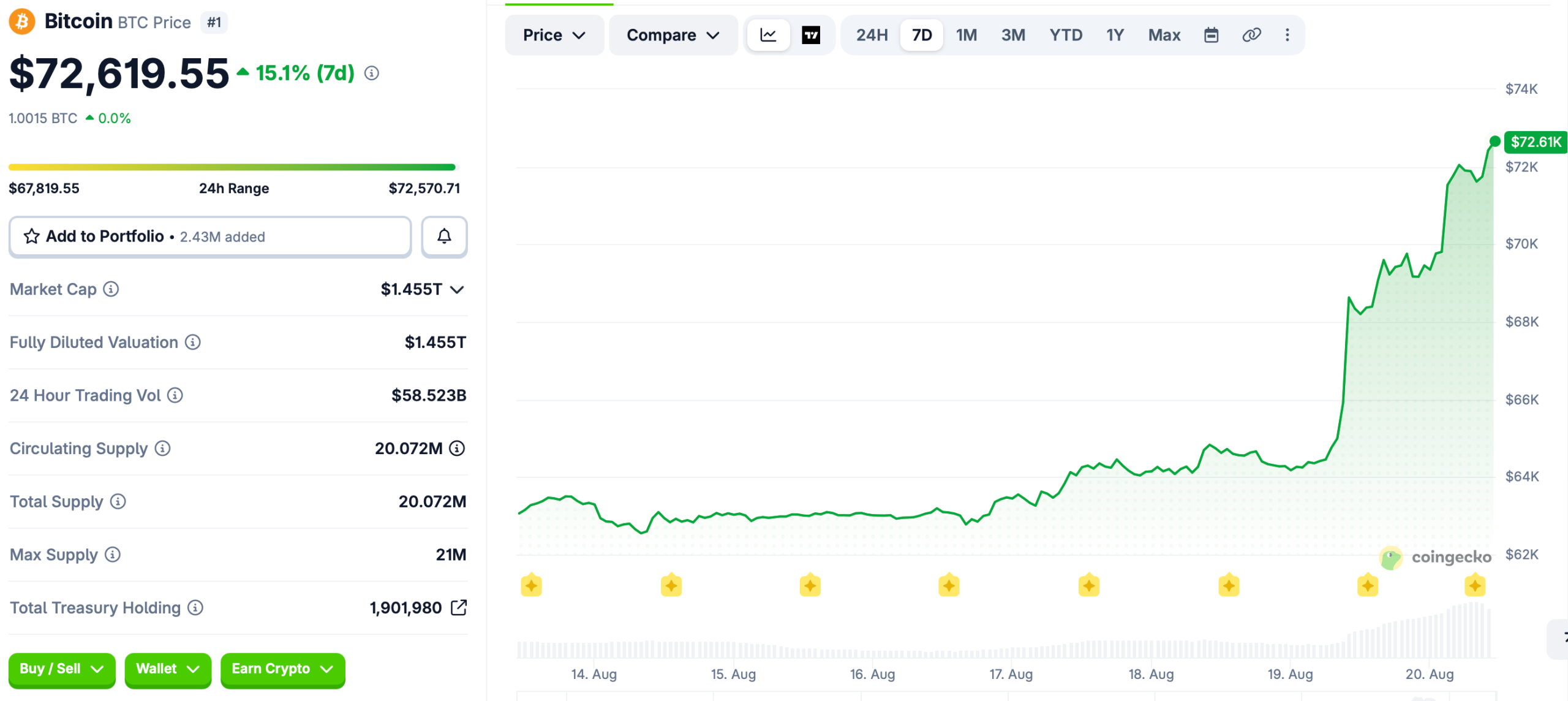This screenshot has height=701, width=1568.
Task: Click the 1.0015 BTC conversion text
Action: (x=43, y=118)
